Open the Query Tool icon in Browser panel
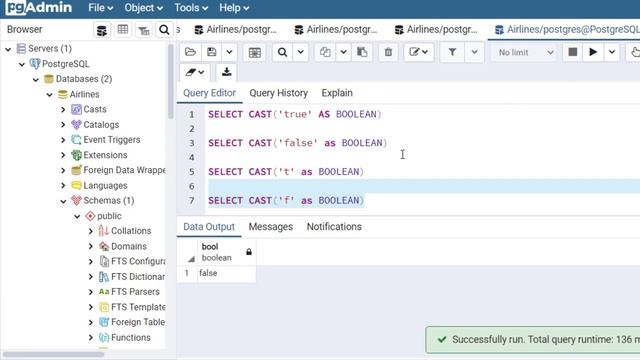Viewport: 640px width, 360px height. (102, 30)
